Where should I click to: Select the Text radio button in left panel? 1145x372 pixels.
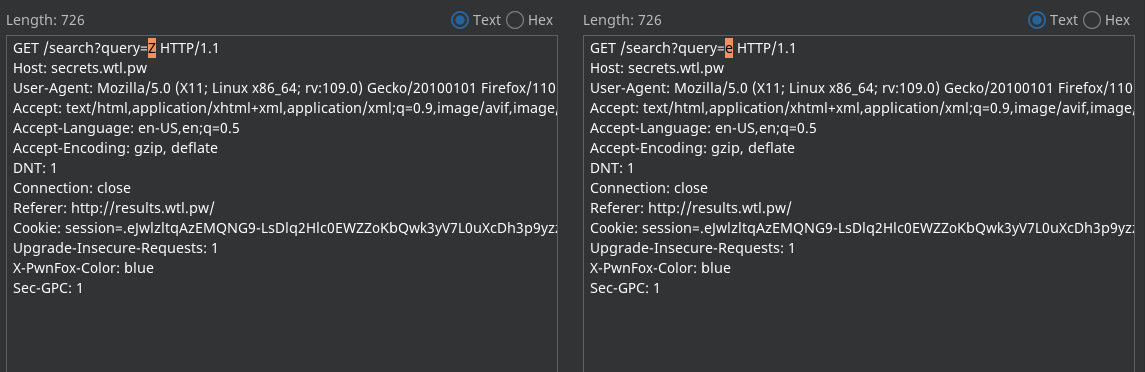[x=459, y=20]
